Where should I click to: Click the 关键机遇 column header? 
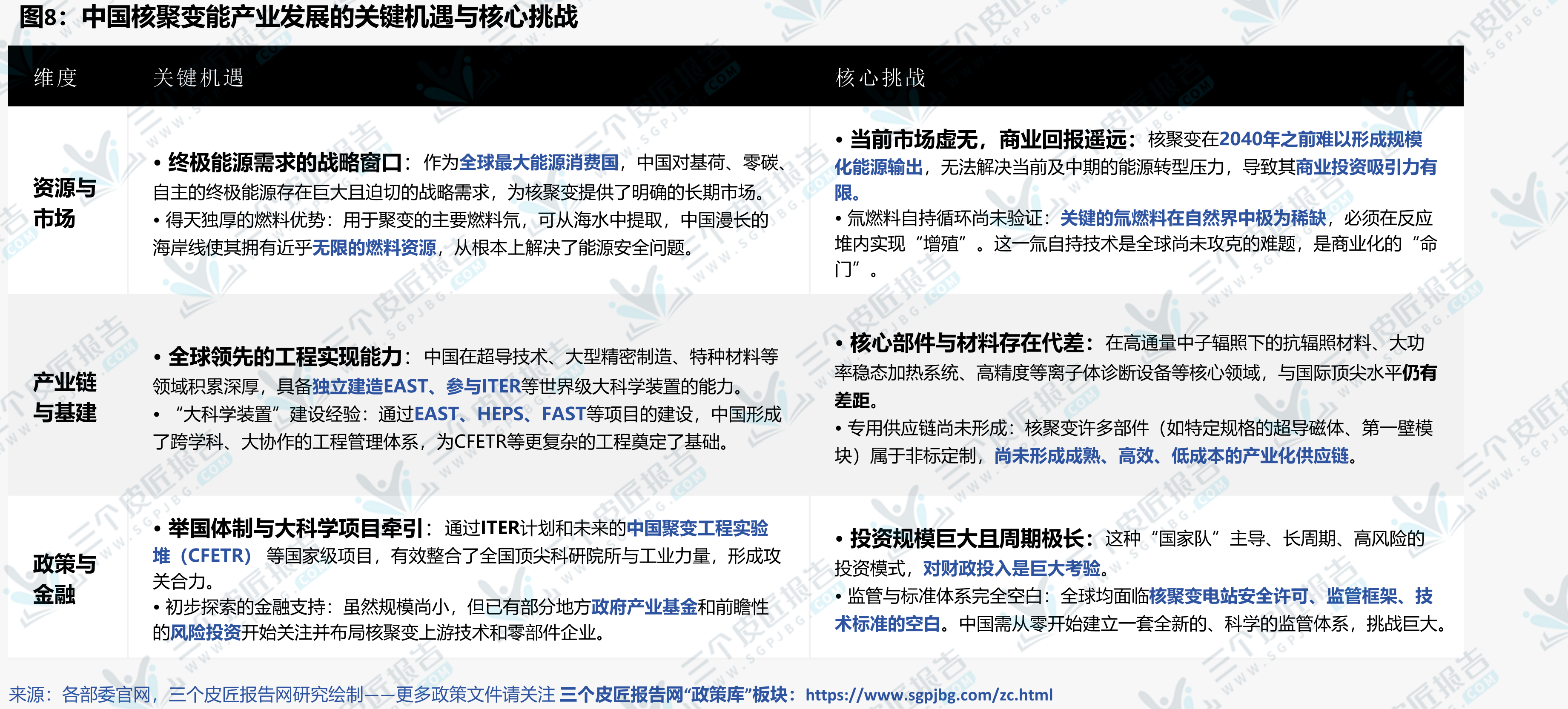tap(198, 78)
